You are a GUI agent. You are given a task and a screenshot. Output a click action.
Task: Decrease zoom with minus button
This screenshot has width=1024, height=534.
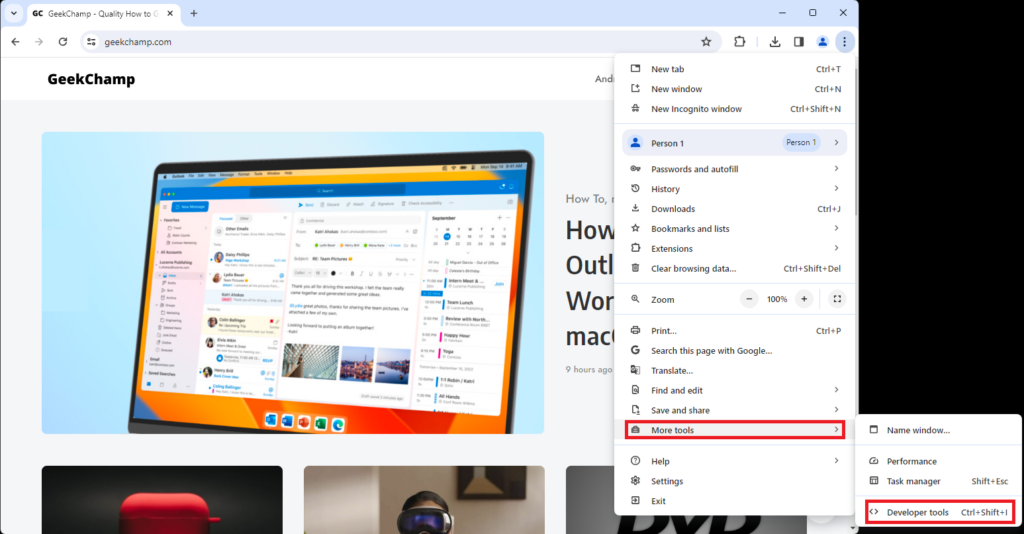749,299
